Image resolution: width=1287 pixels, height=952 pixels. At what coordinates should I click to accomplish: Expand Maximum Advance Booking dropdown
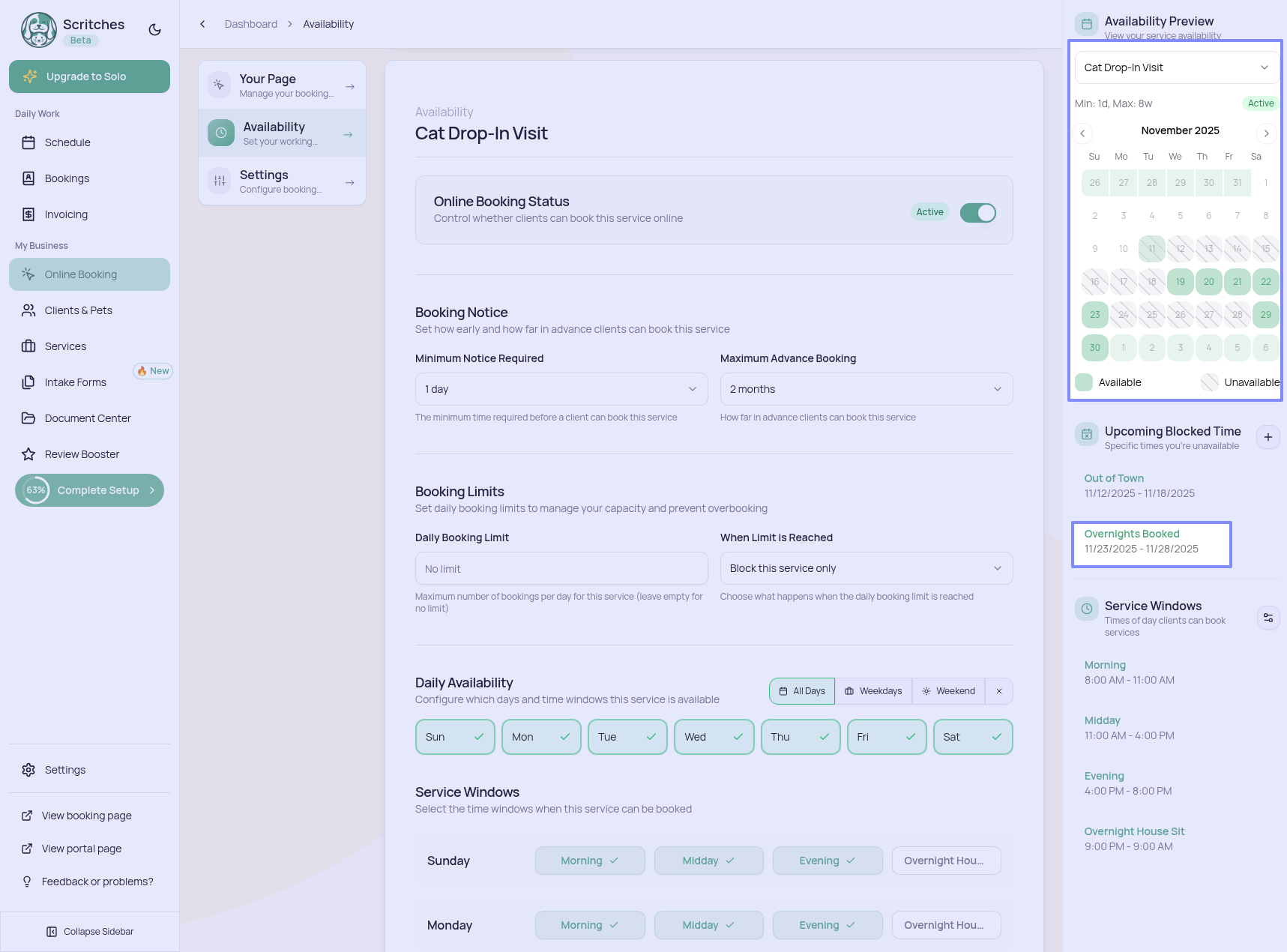[x=866, y=389]
